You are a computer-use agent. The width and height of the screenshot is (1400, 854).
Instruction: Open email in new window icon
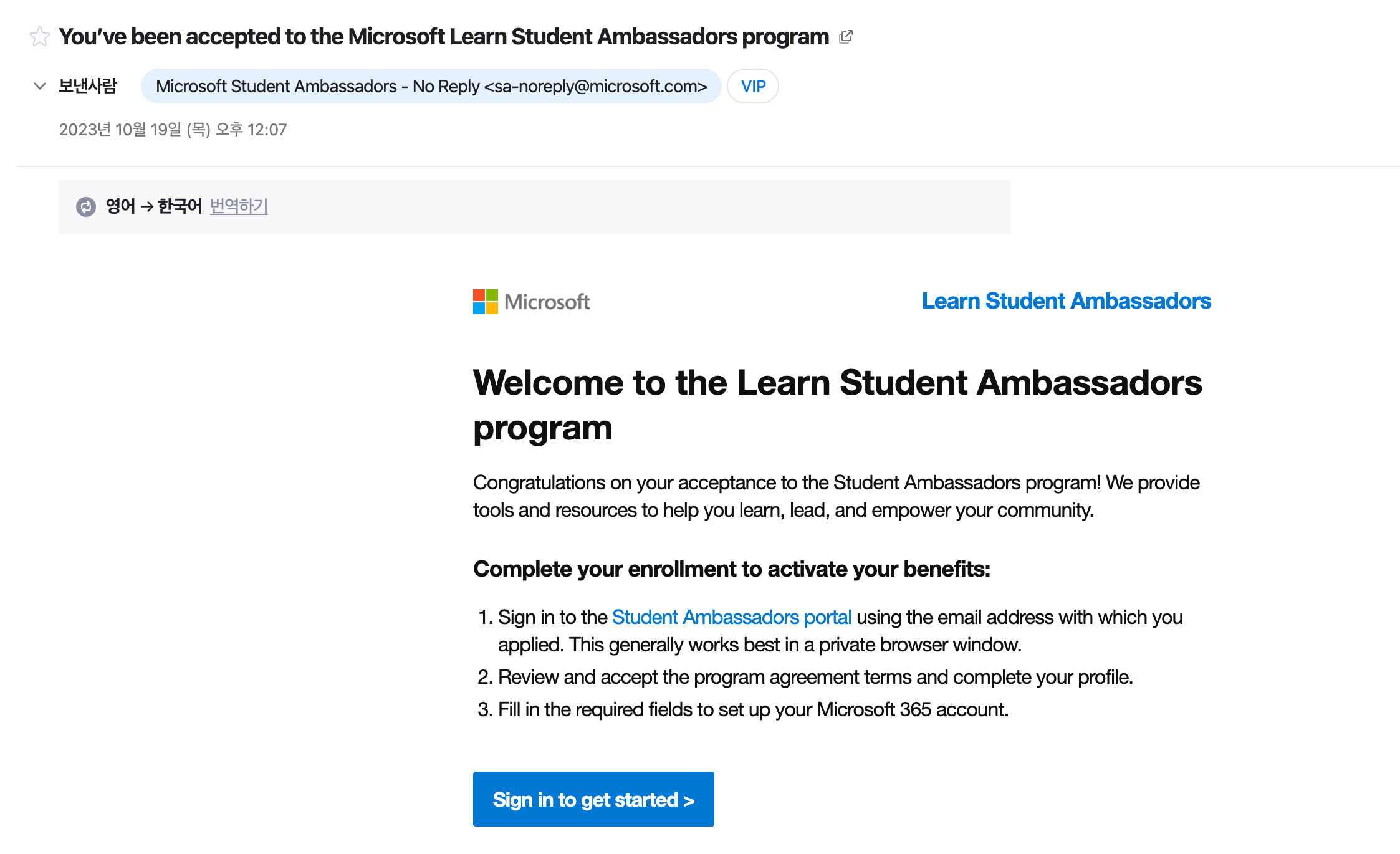coord(846,37)
